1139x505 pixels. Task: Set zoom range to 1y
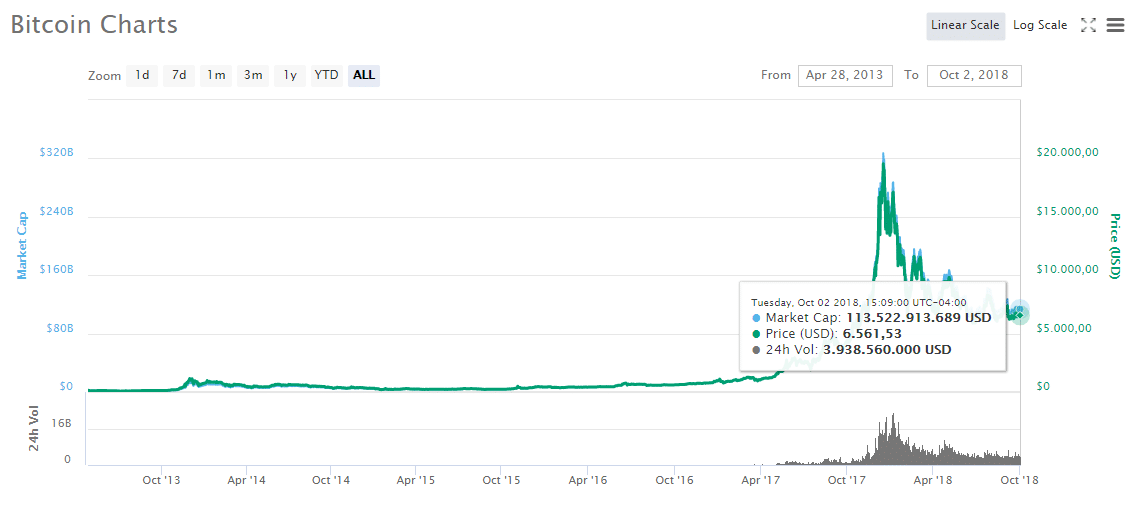[x=290, y=76]
